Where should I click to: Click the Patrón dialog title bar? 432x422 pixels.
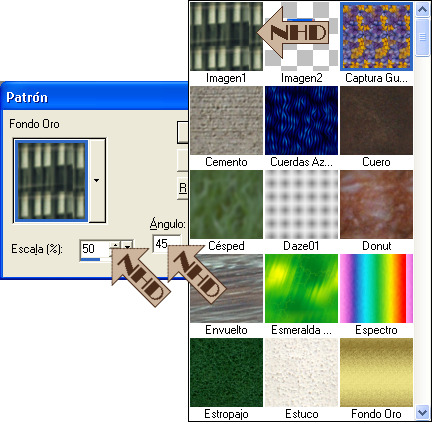[x=95, y=97]
